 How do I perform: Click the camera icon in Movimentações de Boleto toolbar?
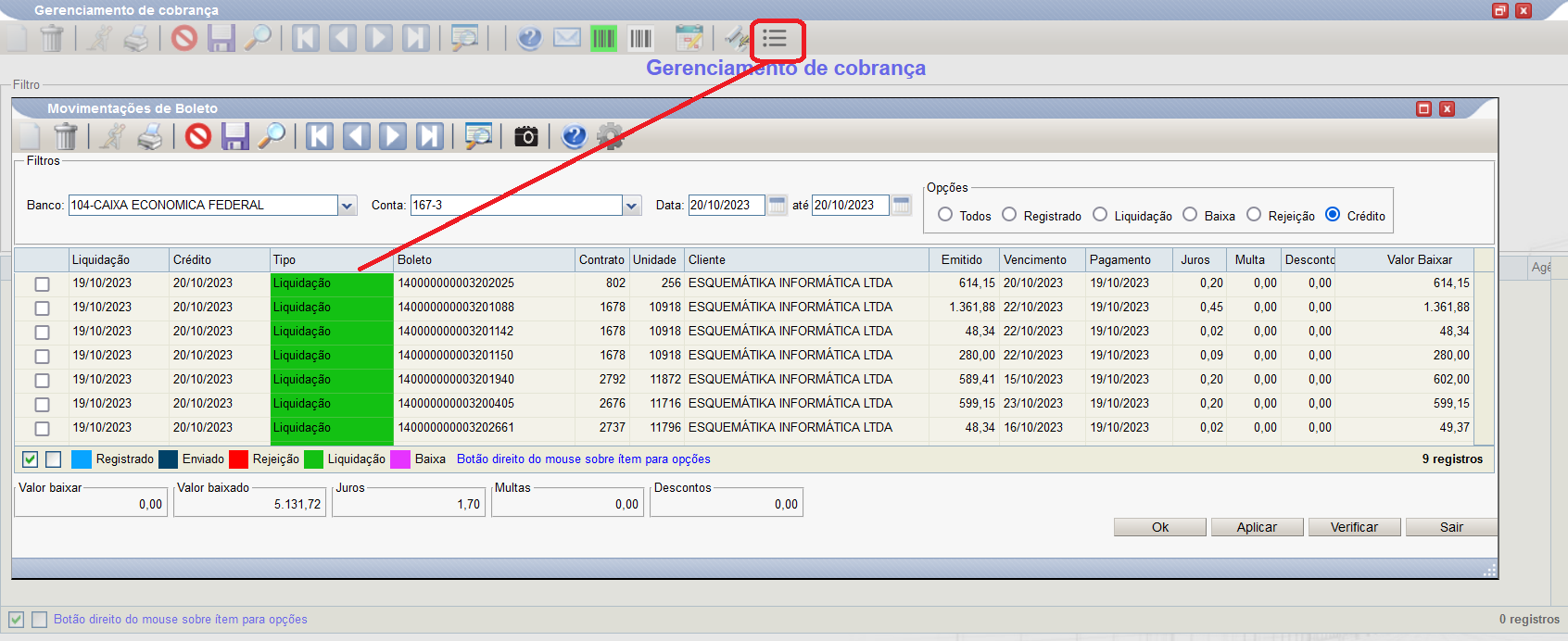(526, 136)
